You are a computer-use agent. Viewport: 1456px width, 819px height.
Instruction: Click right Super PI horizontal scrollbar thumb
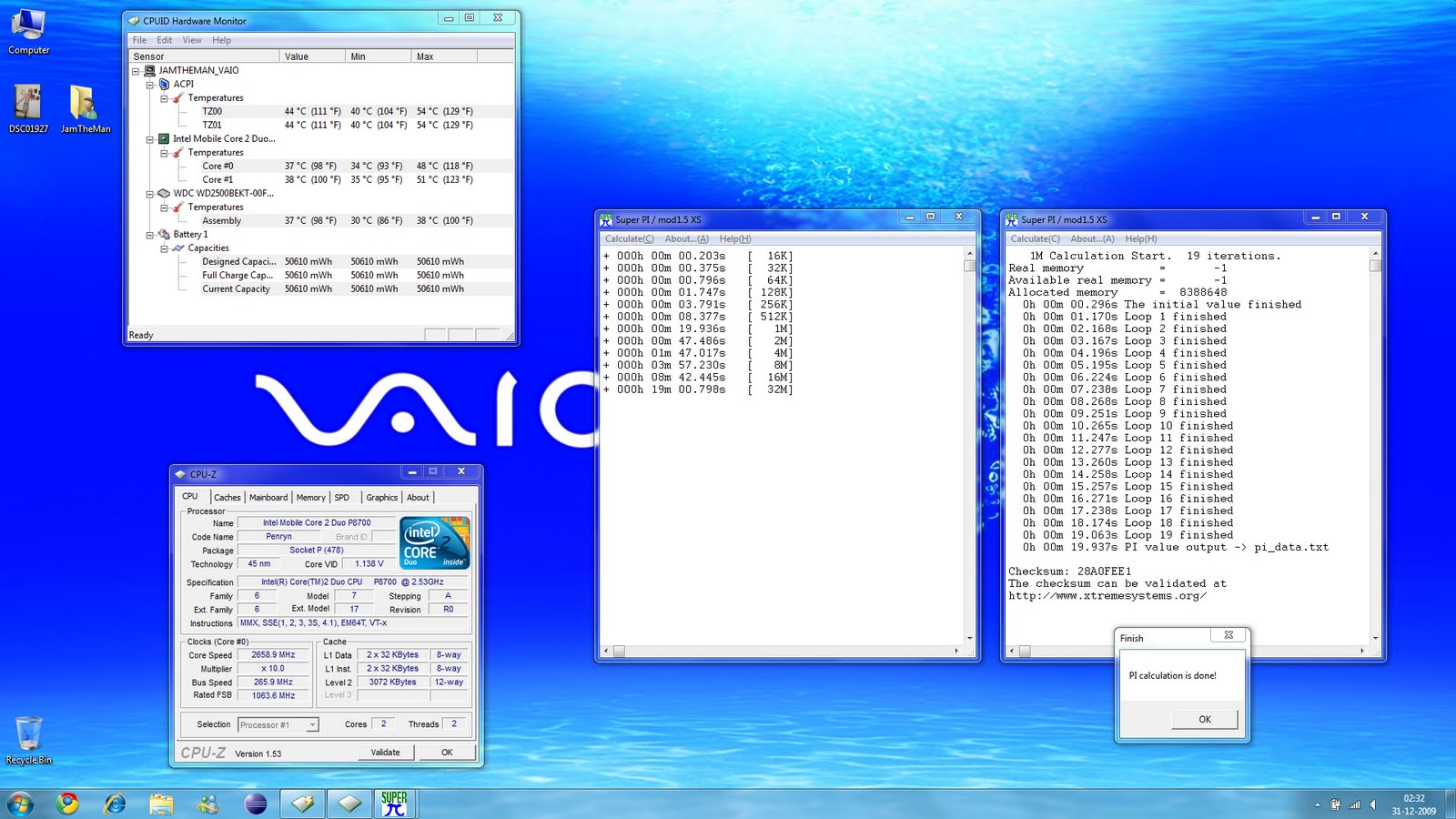click(x=1025, y=652)
